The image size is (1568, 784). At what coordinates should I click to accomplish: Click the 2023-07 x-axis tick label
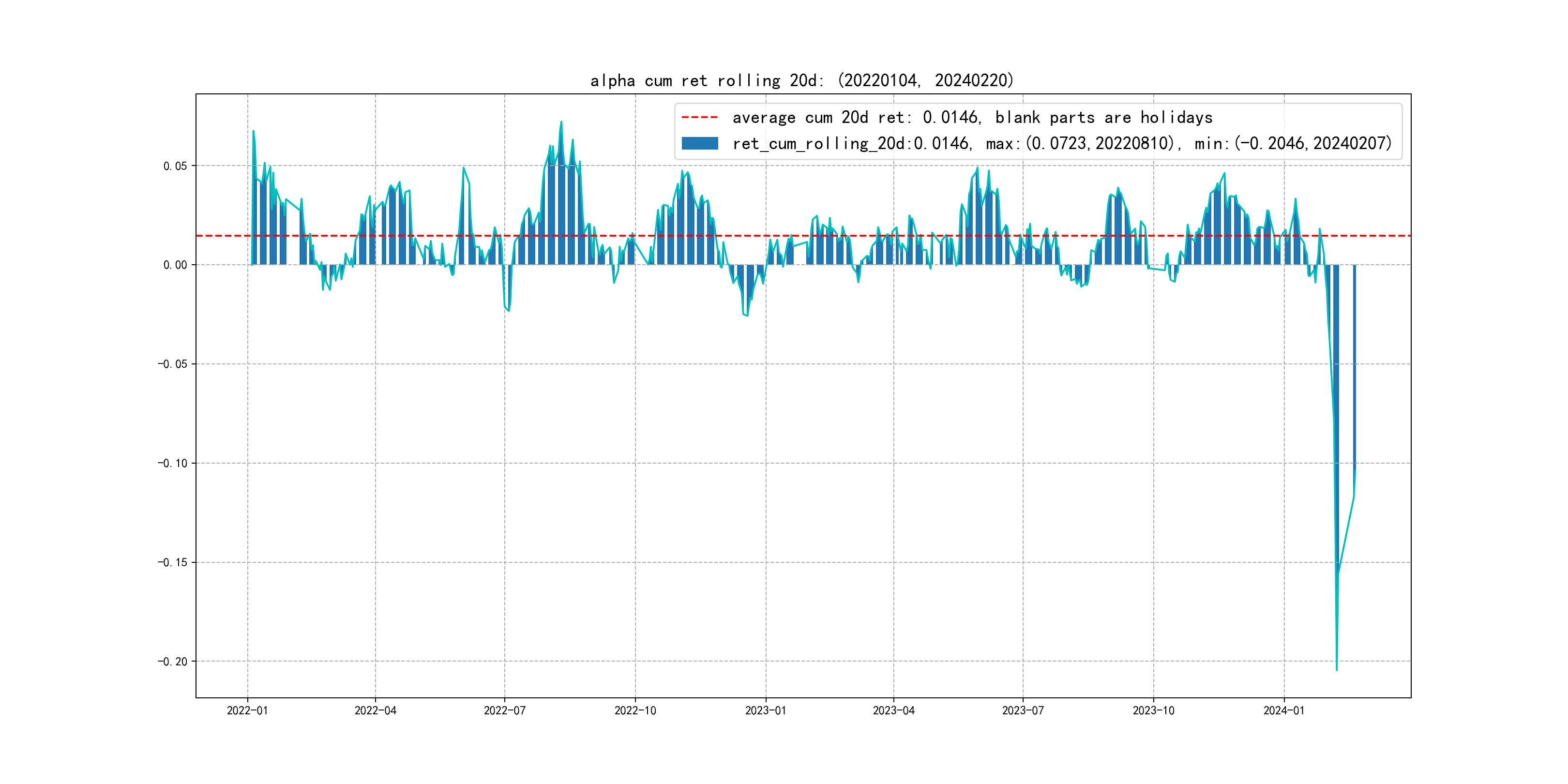tap(1023, 710)
